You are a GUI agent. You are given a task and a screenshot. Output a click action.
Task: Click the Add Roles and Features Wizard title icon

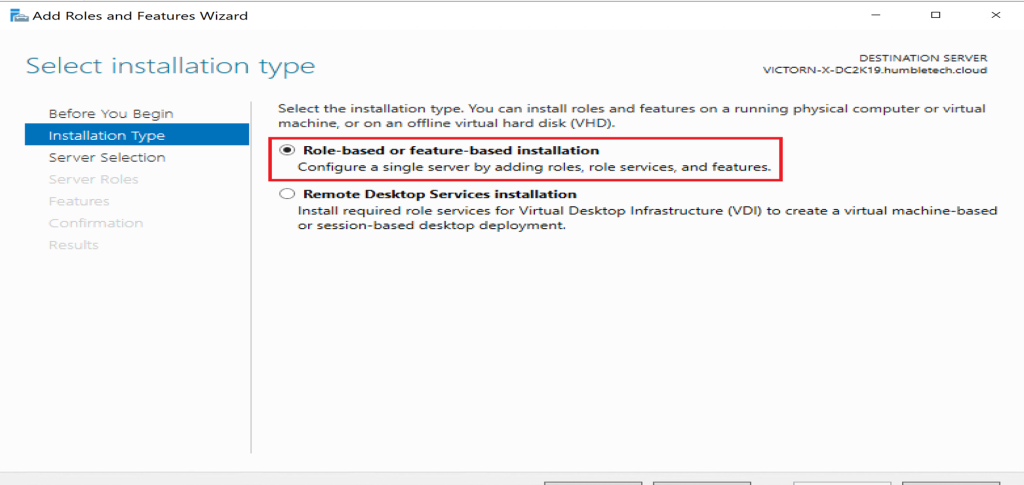click(18, 16)
